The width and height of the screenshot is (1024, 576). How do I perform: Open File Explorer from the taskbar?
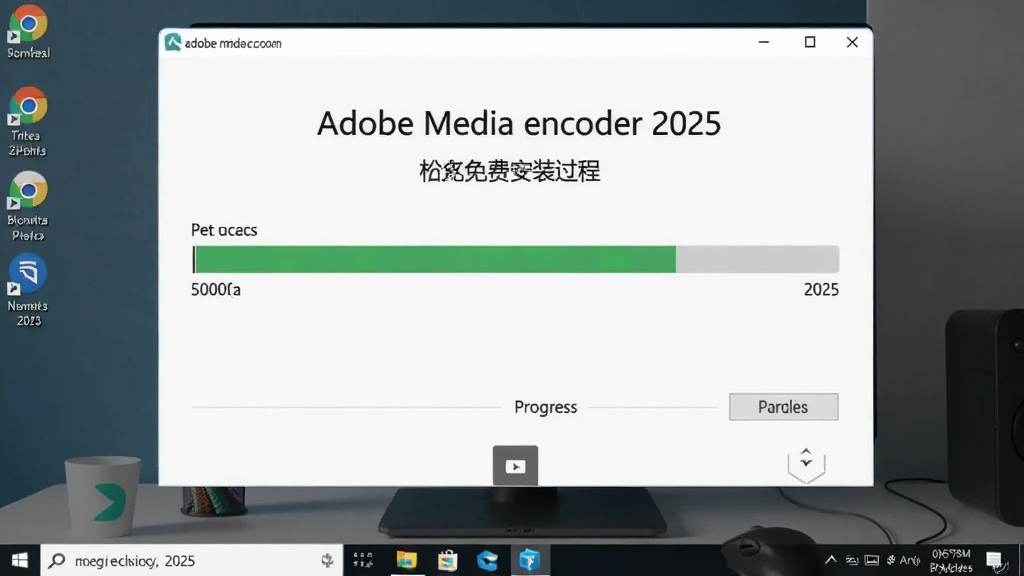point(406,560)
